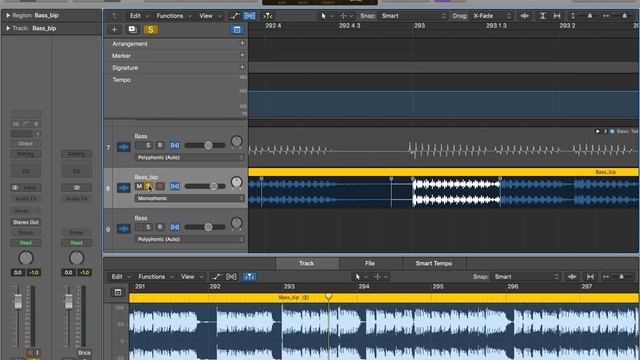Toggle the Flex button in tracks toolbar

click(x=249, y=16)
